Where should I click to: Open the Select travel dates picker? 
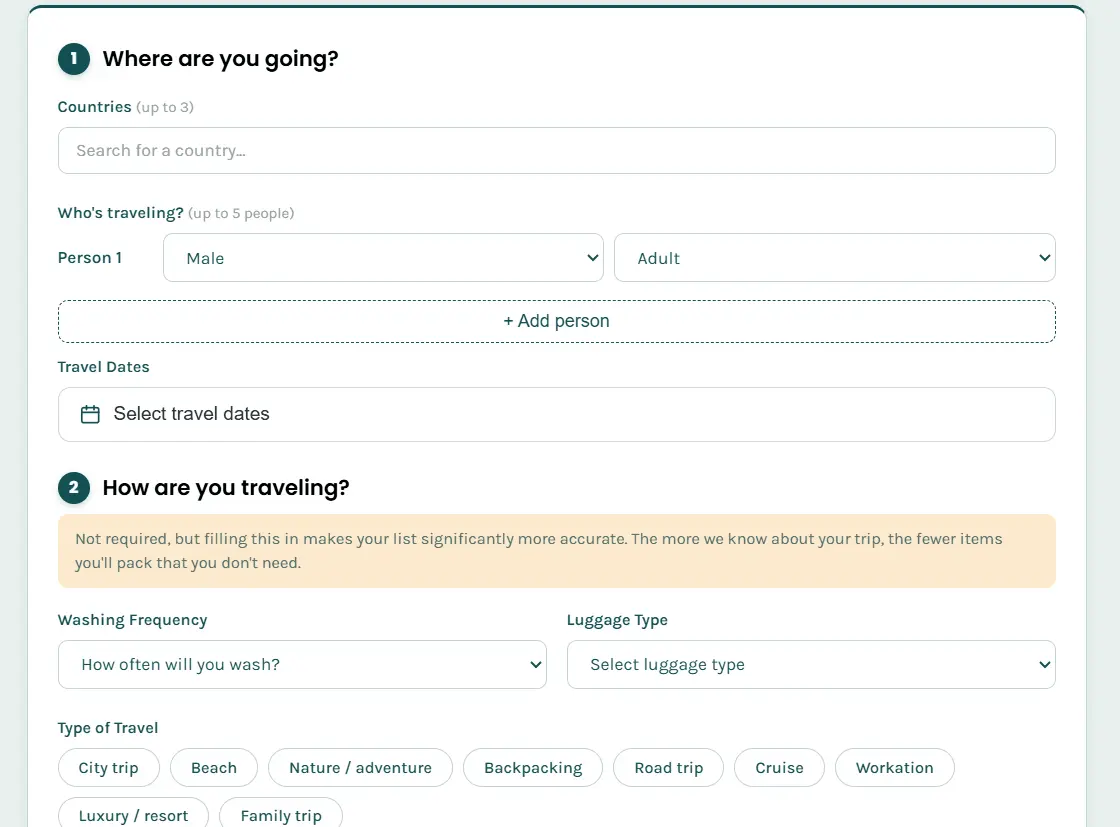point(556,414)
